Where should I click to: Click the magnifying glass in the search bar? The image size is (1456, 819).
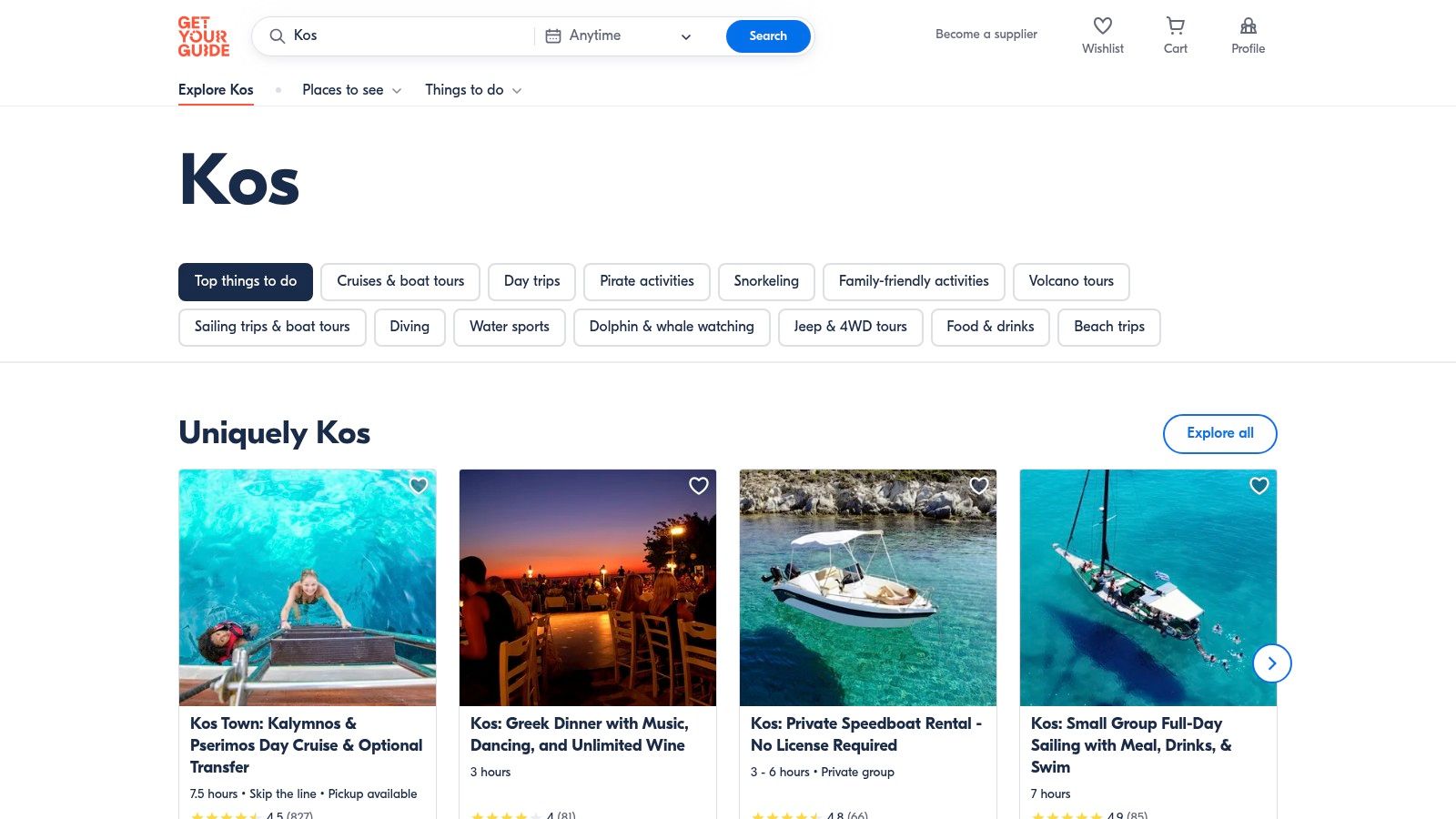coord(276,36)
